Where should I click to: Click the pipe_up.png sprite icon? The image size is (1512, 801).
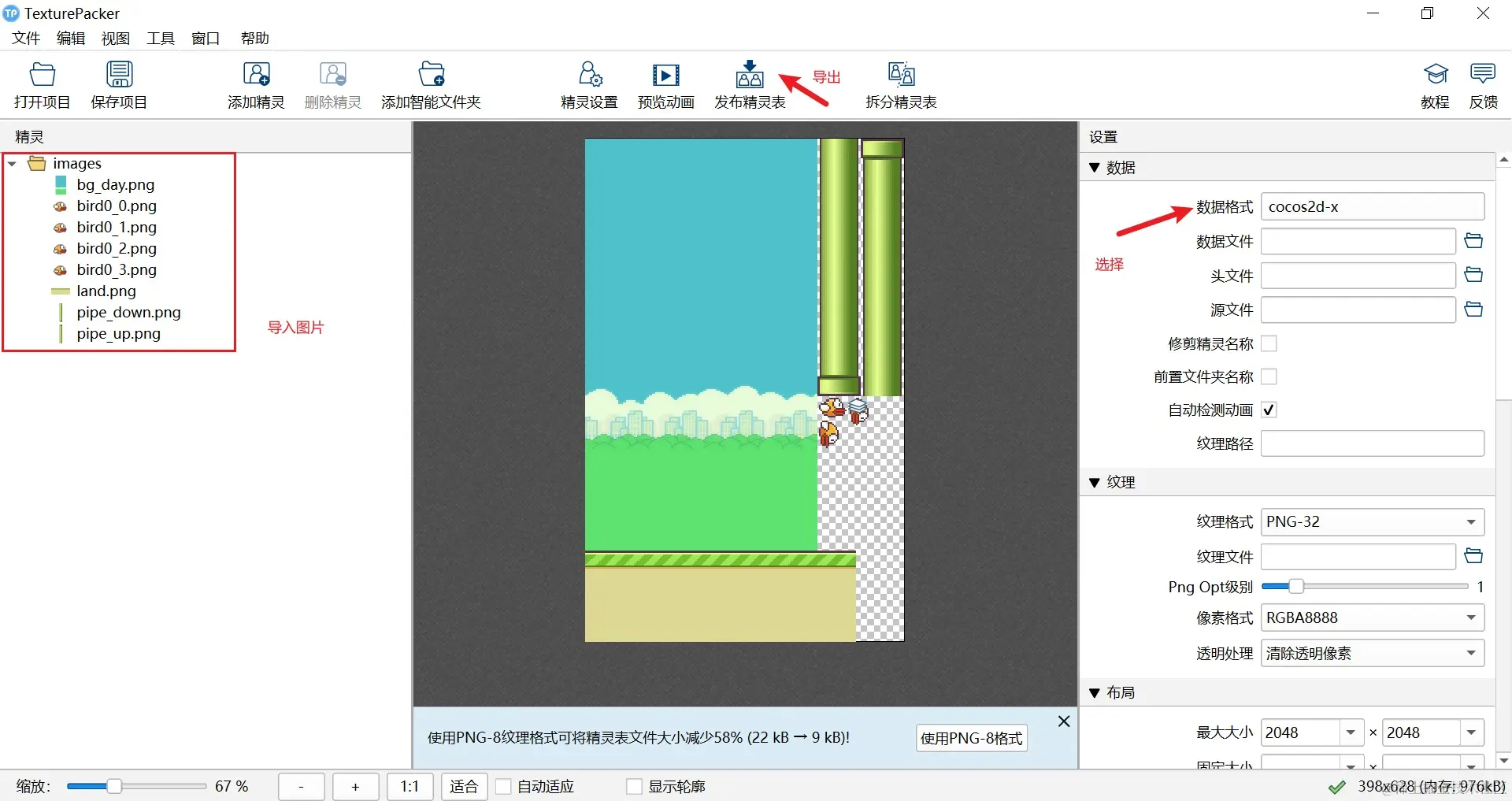[61, 334]
